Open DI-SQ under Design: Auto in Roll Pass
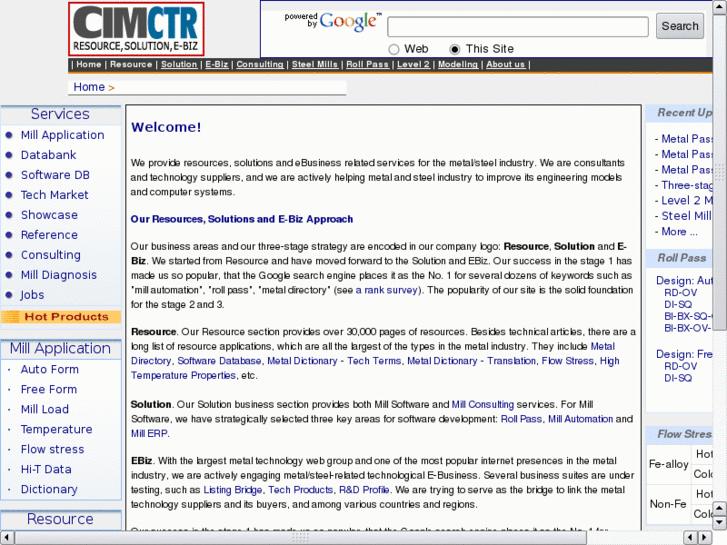The width and height of the screenshot is (727, 545). pyautogui.click(x=678, y=305)
